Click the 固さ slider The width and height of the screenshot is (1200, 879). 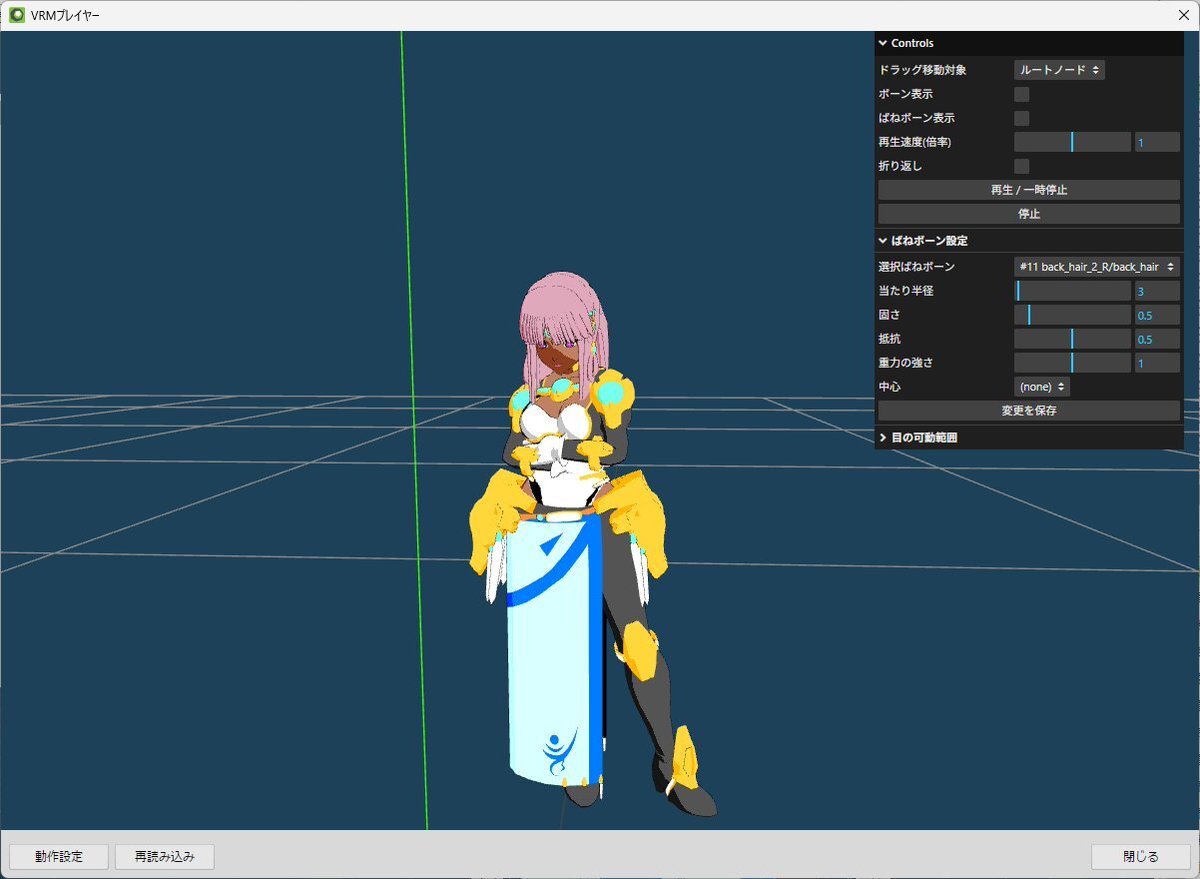pos(1072,315)
